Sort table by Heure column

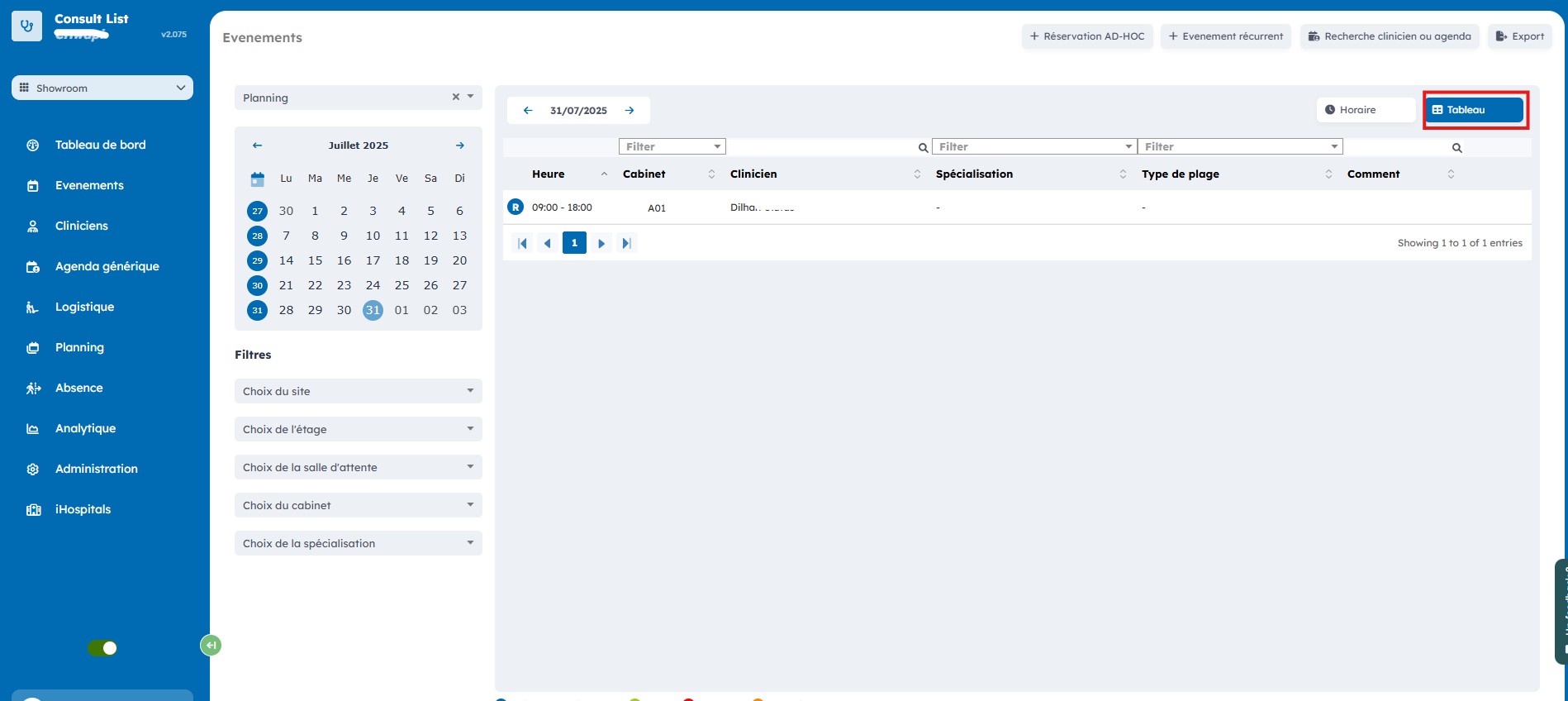(549, 174)
